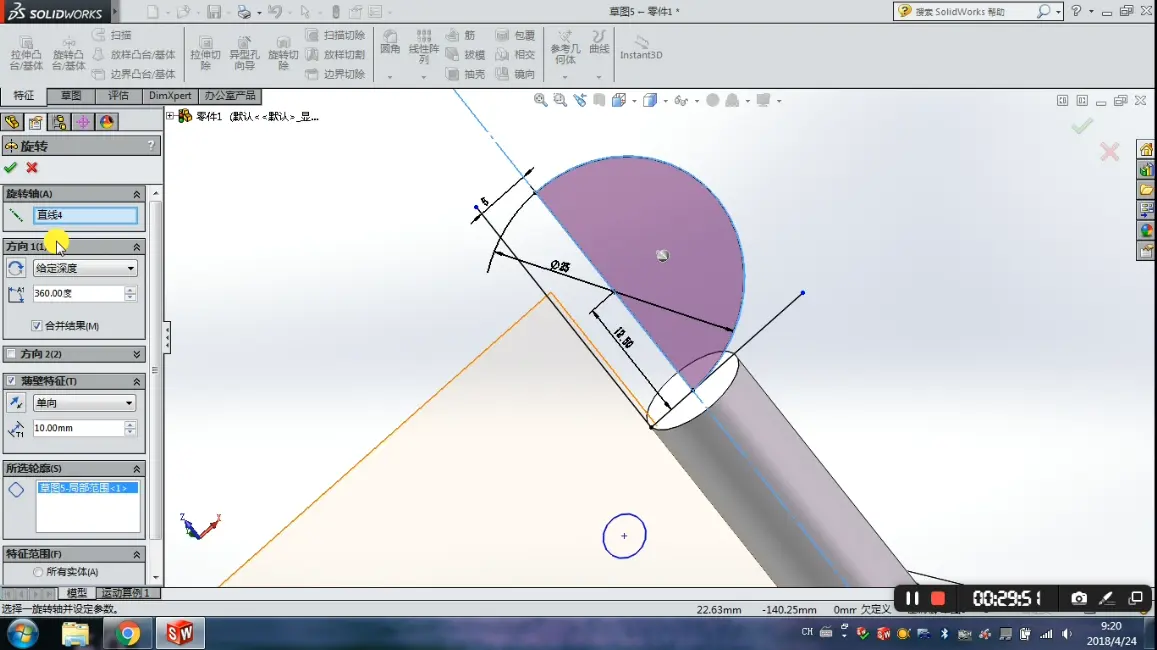Open the Display Style cube icon
Screen dimensions: 1157x650
650,100
